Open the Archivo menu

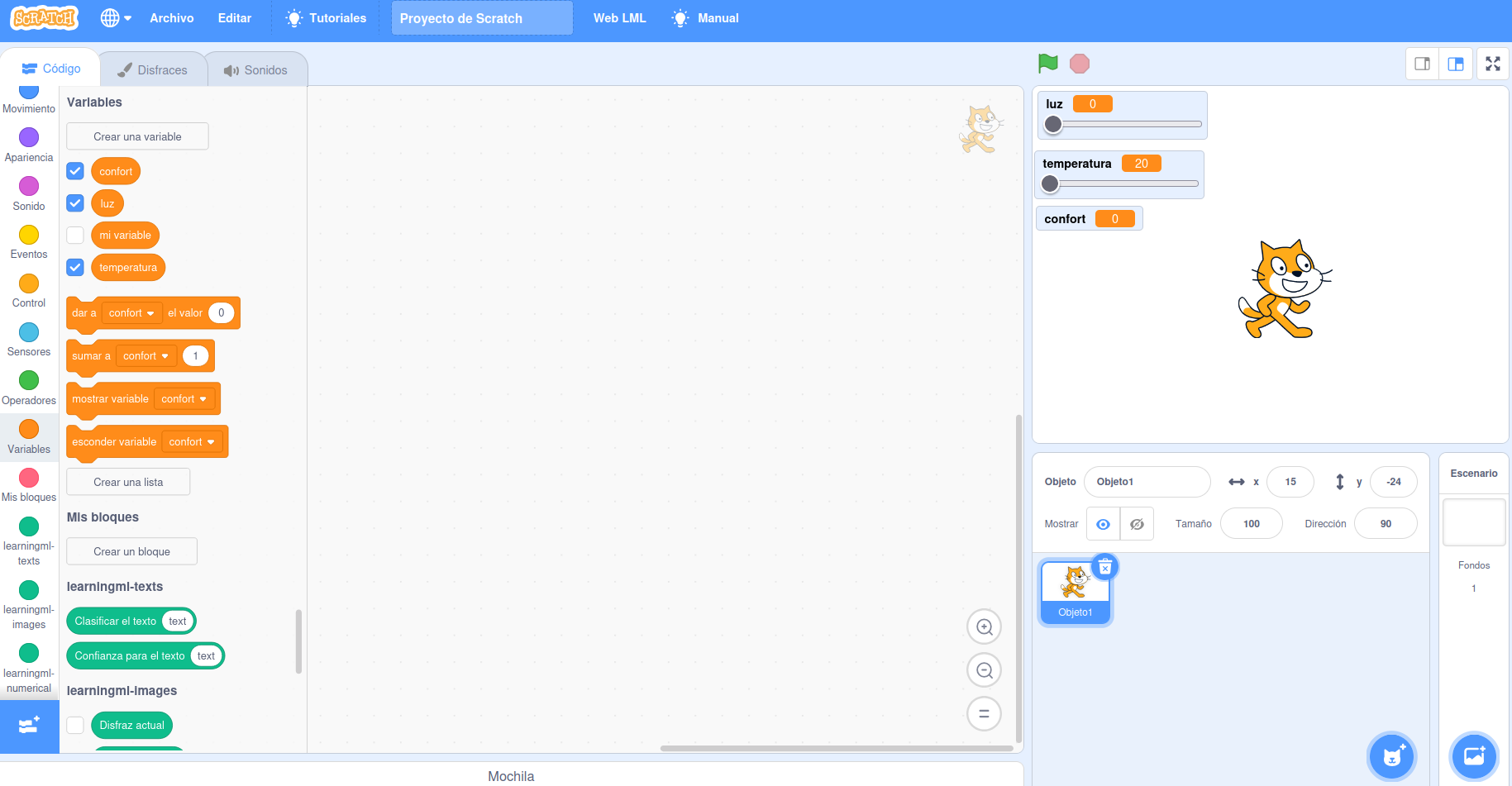tap(171, 18)
